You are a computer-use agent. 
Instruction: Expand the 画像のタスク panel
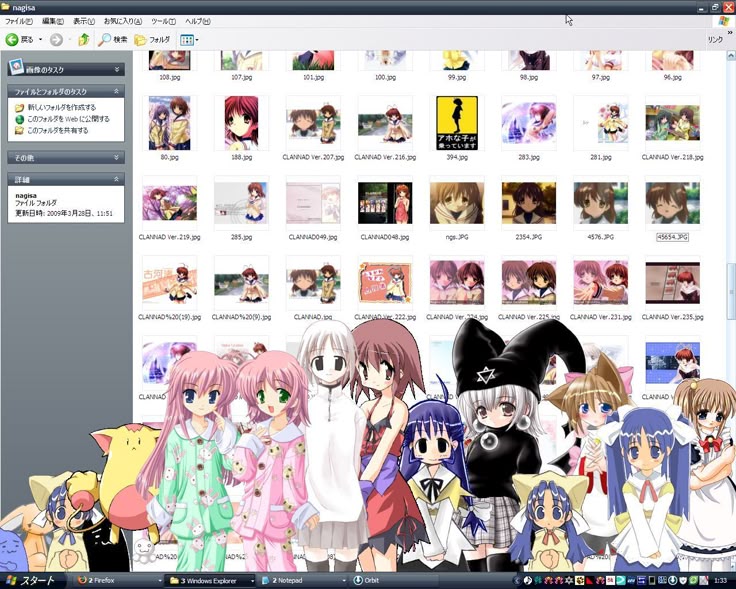click(118, 69)
